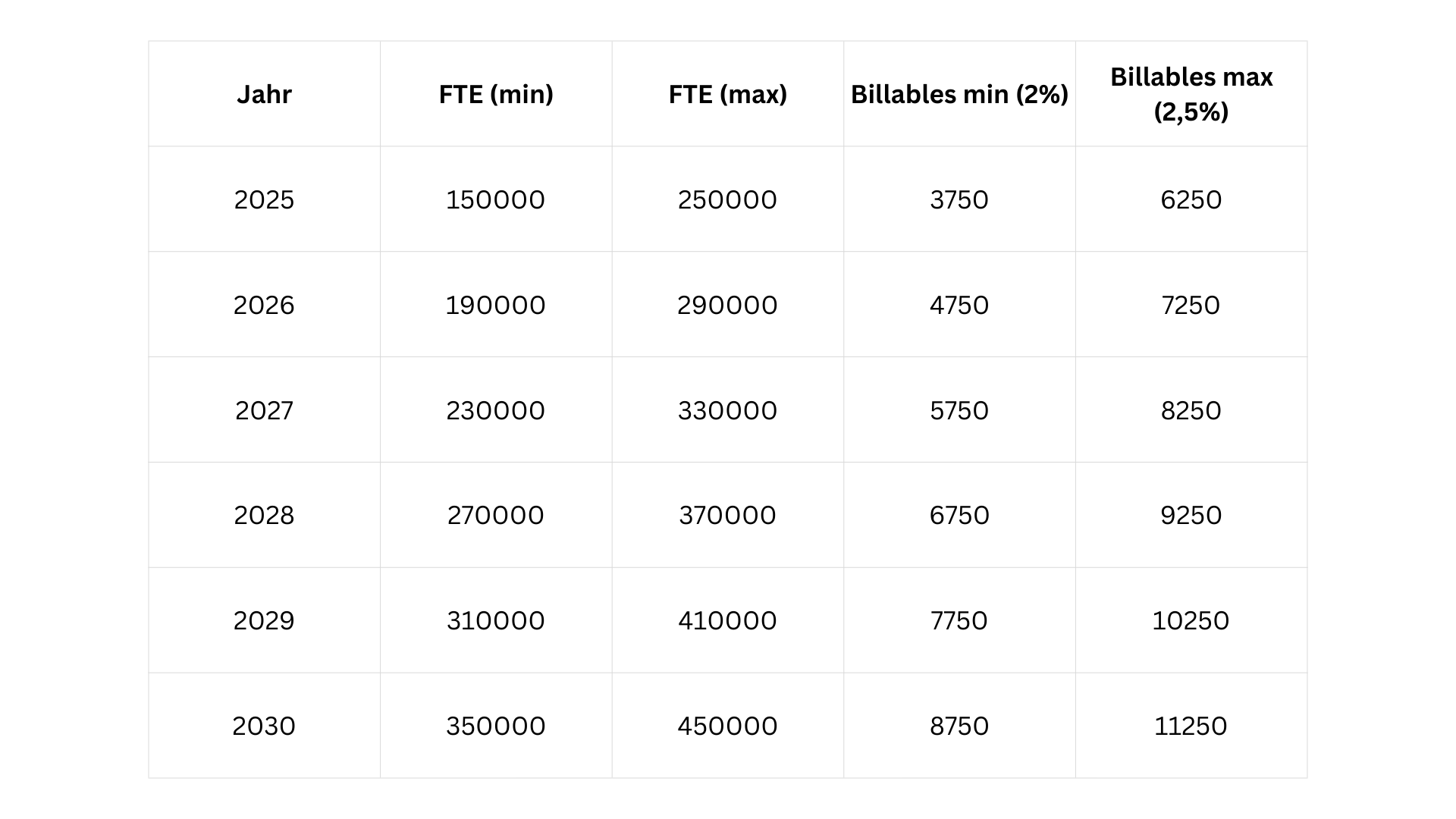Click the 7750 billables min cell

pos(959,620)
